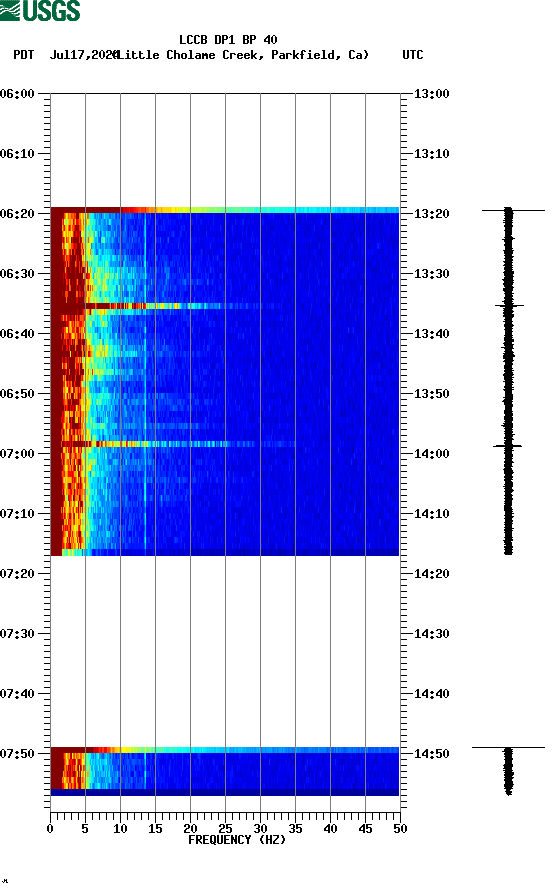The image size is (552, 892).
Task: Select the title text 'LCCB DP1 BP 40'
Action: [228, 40]
